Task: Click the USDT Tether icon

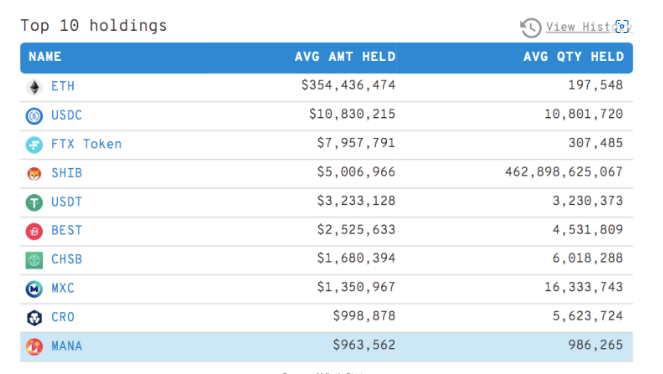Action: coord(34,202)
